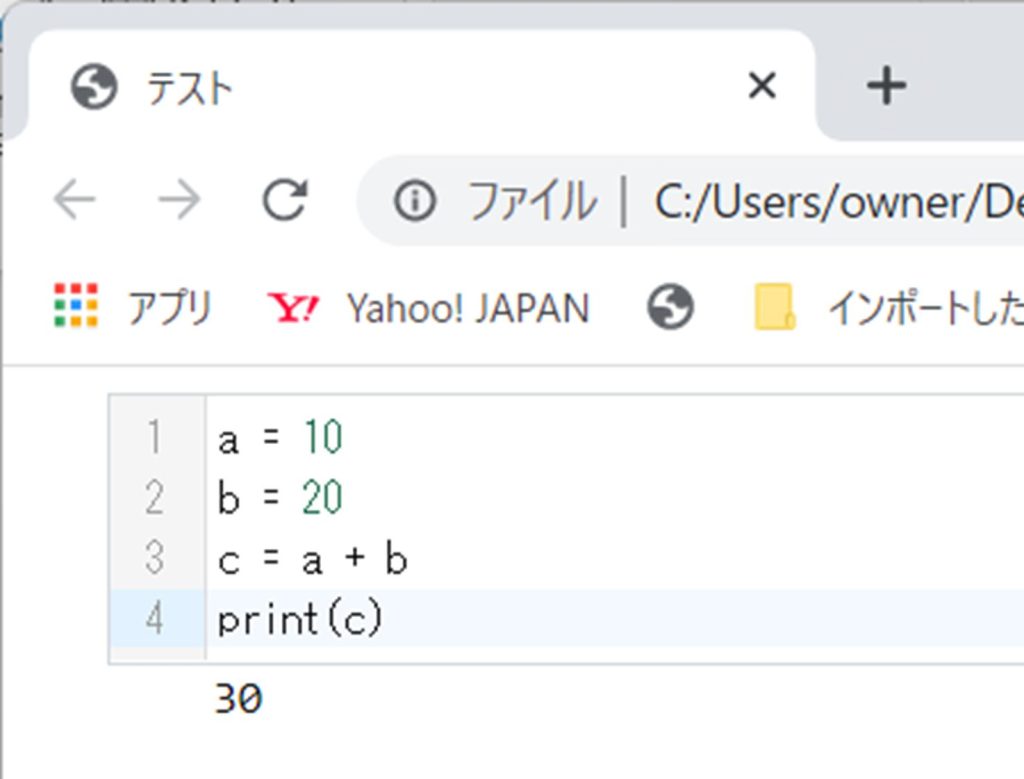Go back with the left arrow

coord(75,201)
